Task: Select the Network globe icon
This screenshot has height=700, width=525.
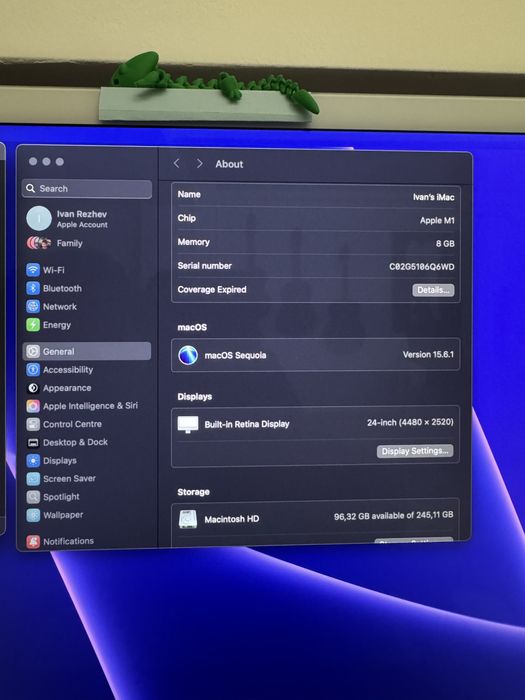Action: 33,306
